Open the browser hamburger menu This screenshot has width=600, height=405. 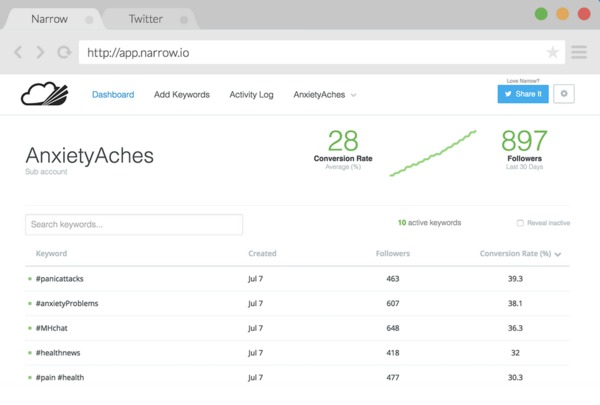579,52
